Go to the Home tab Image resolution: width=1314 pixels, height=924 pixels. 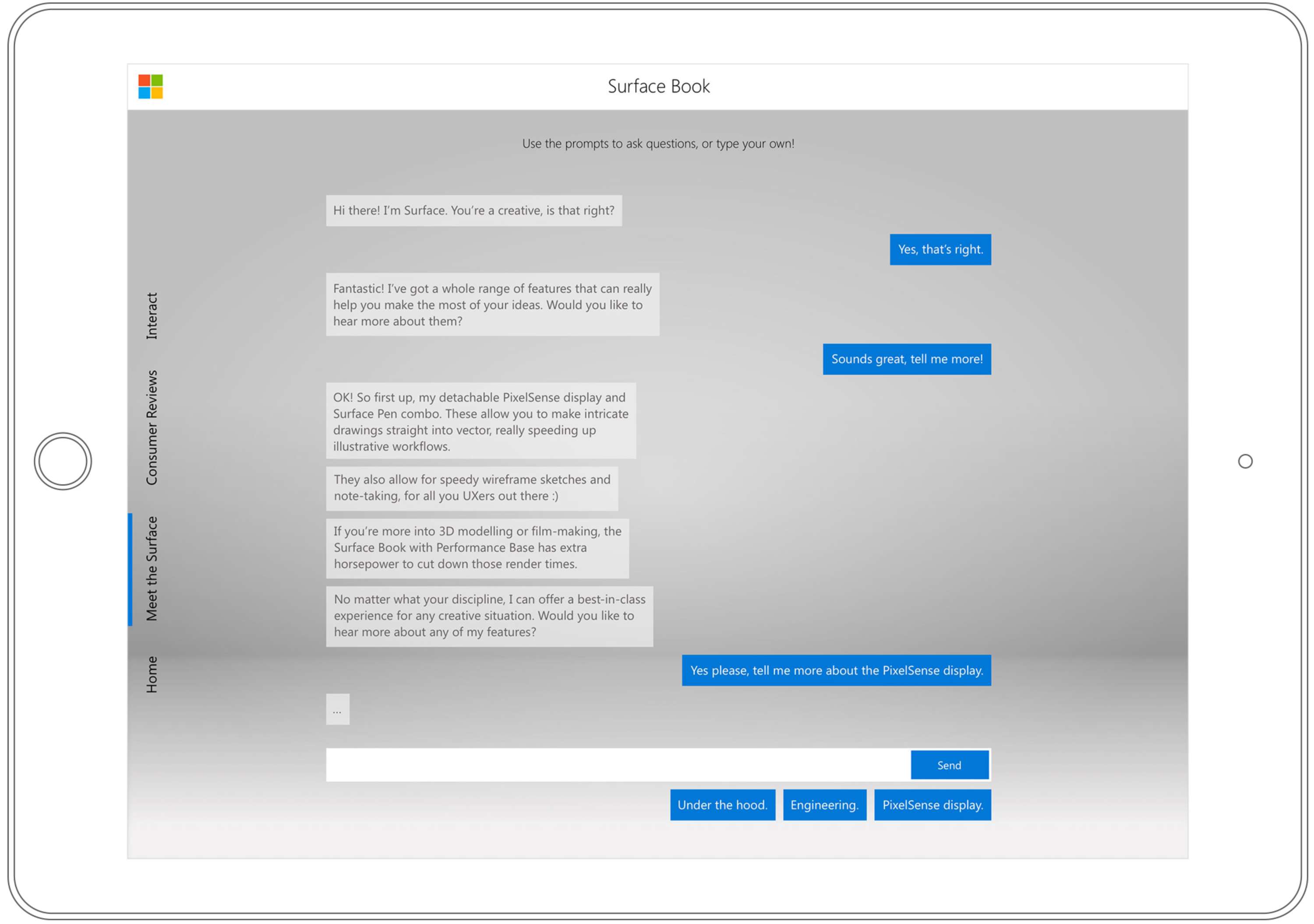click(152, 674)
